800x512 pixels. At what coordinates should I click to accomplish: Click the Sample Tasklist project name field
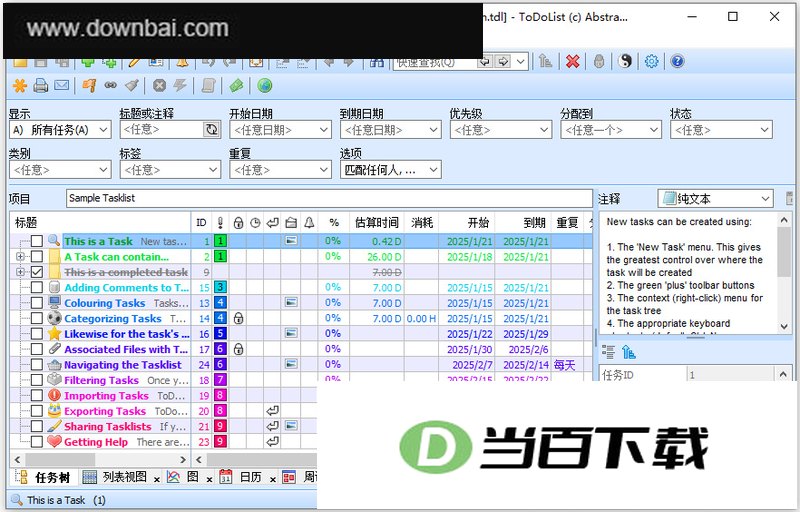(329, 198)
